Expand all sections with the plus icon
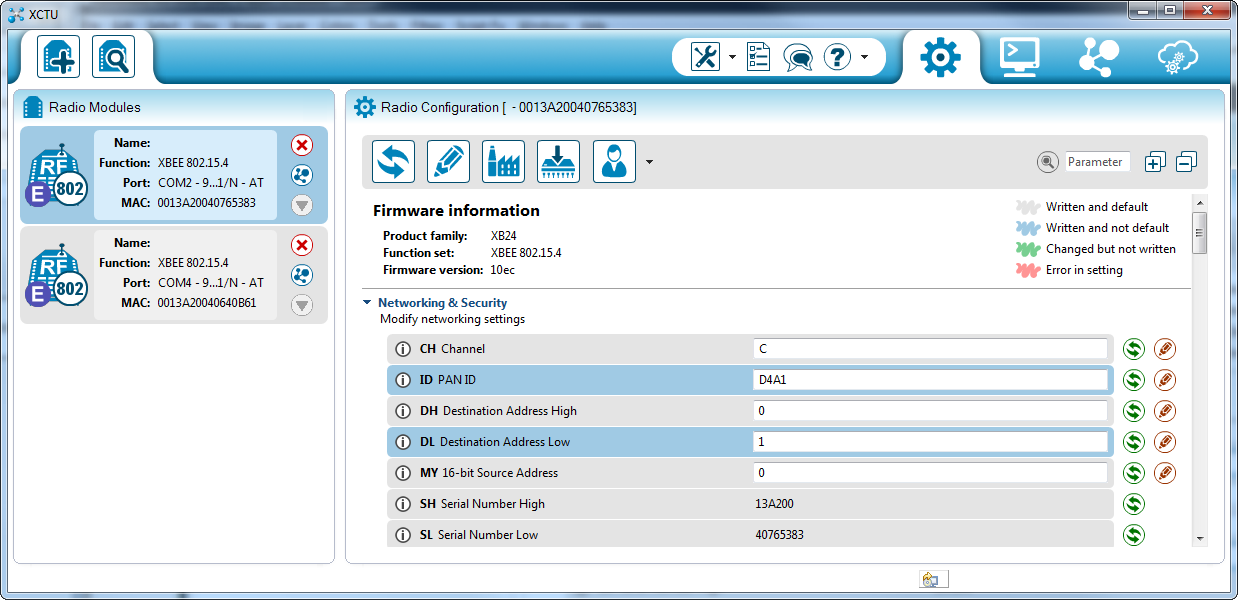The image size is (1238, 600). point(1155,161)
